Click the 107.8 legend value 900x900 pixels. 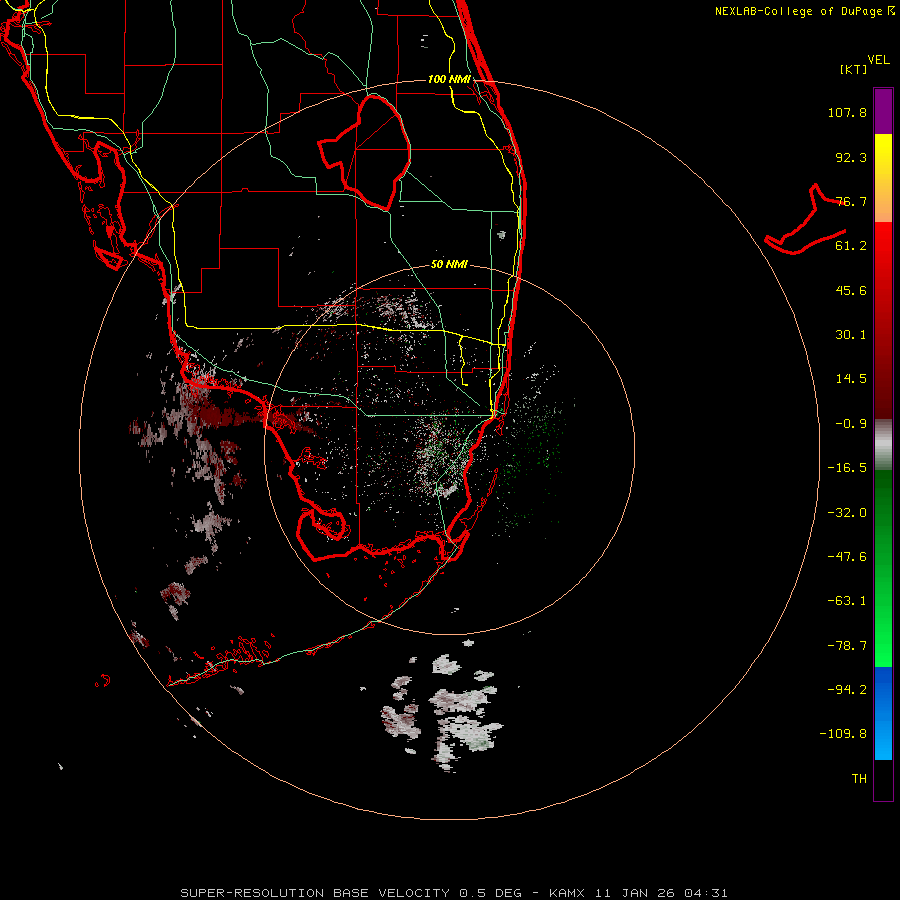[847, 112]
